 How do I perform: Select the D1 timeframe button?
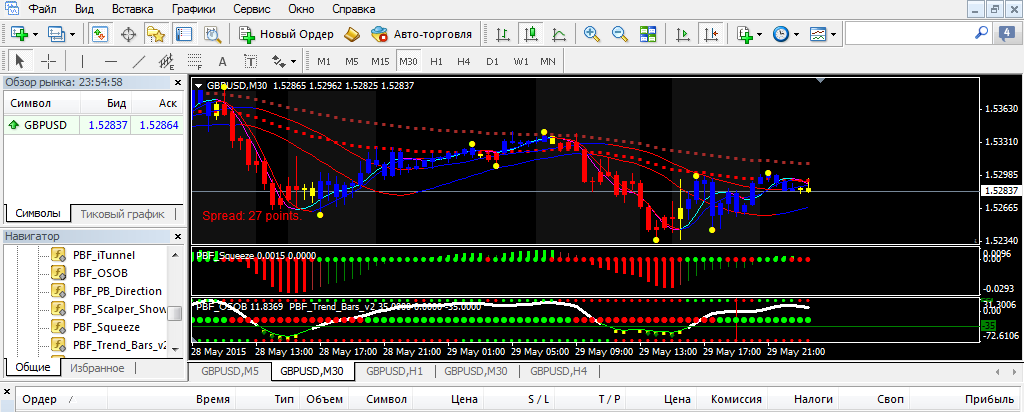point(492,61)
